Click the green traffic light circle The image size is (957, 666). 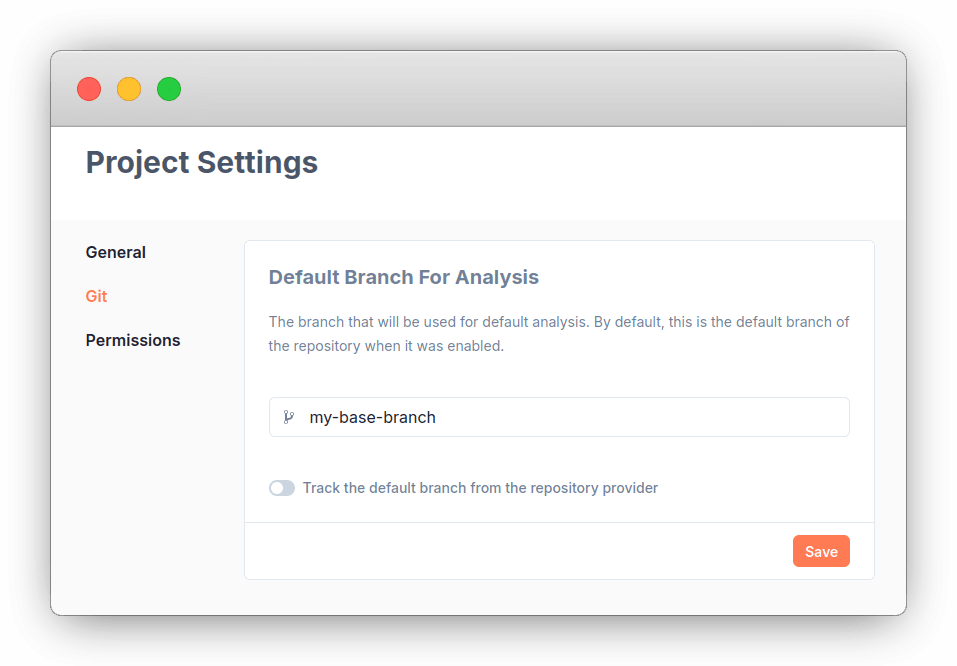(168, 89)
